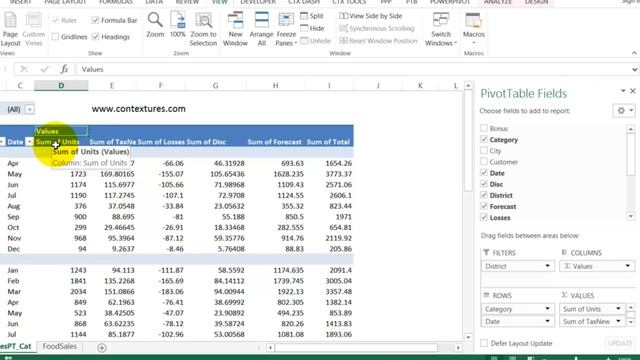Screen dimensions: 640x360
Task: Enable Defer Layout Update
Action: click(x=484, y=343)
